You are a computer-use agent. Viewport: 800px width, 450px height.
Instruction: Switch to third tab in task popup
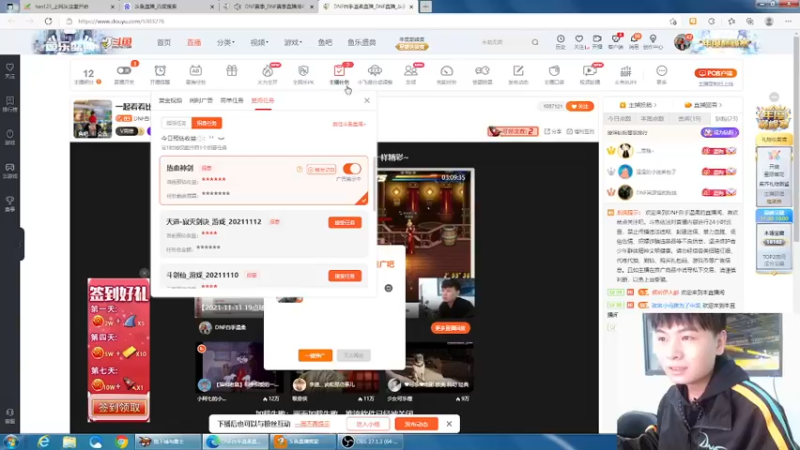click(x=232, y=101)
